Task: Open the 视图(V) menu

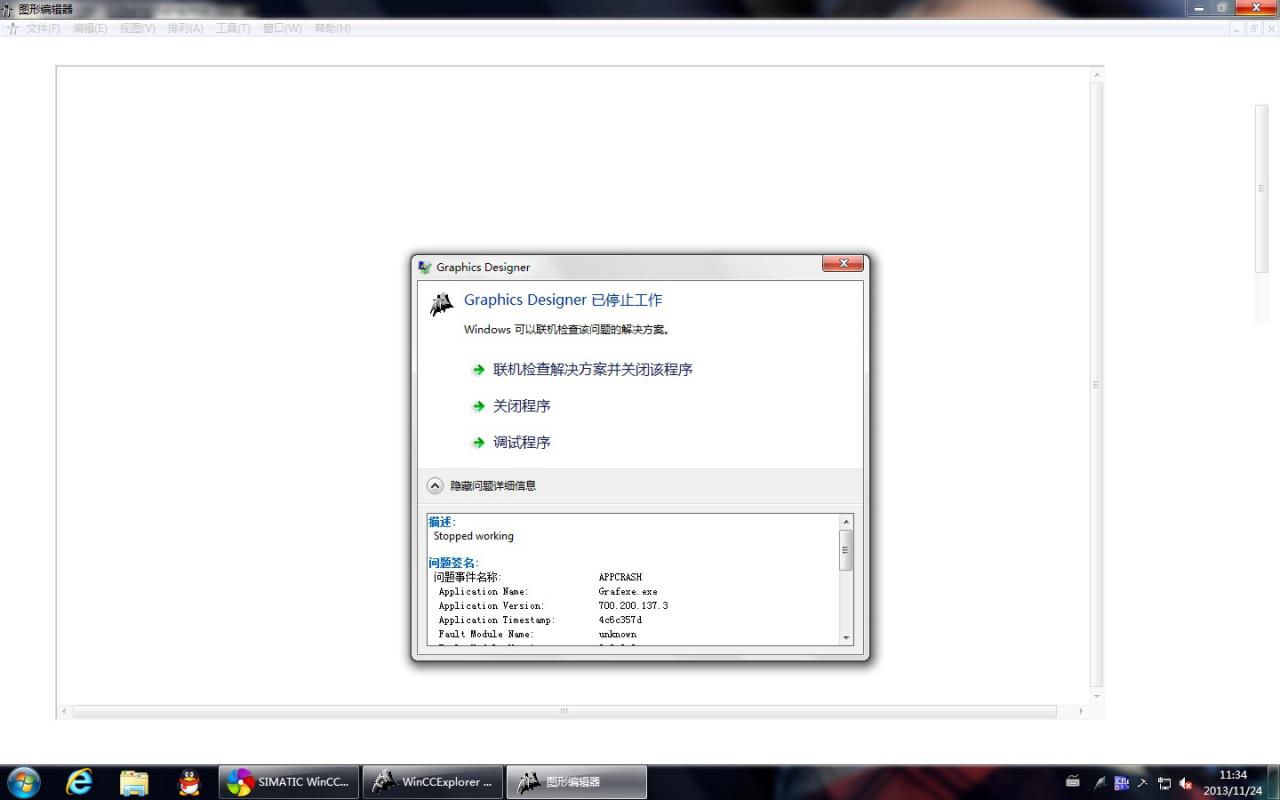Action: (x=138, y=28)
